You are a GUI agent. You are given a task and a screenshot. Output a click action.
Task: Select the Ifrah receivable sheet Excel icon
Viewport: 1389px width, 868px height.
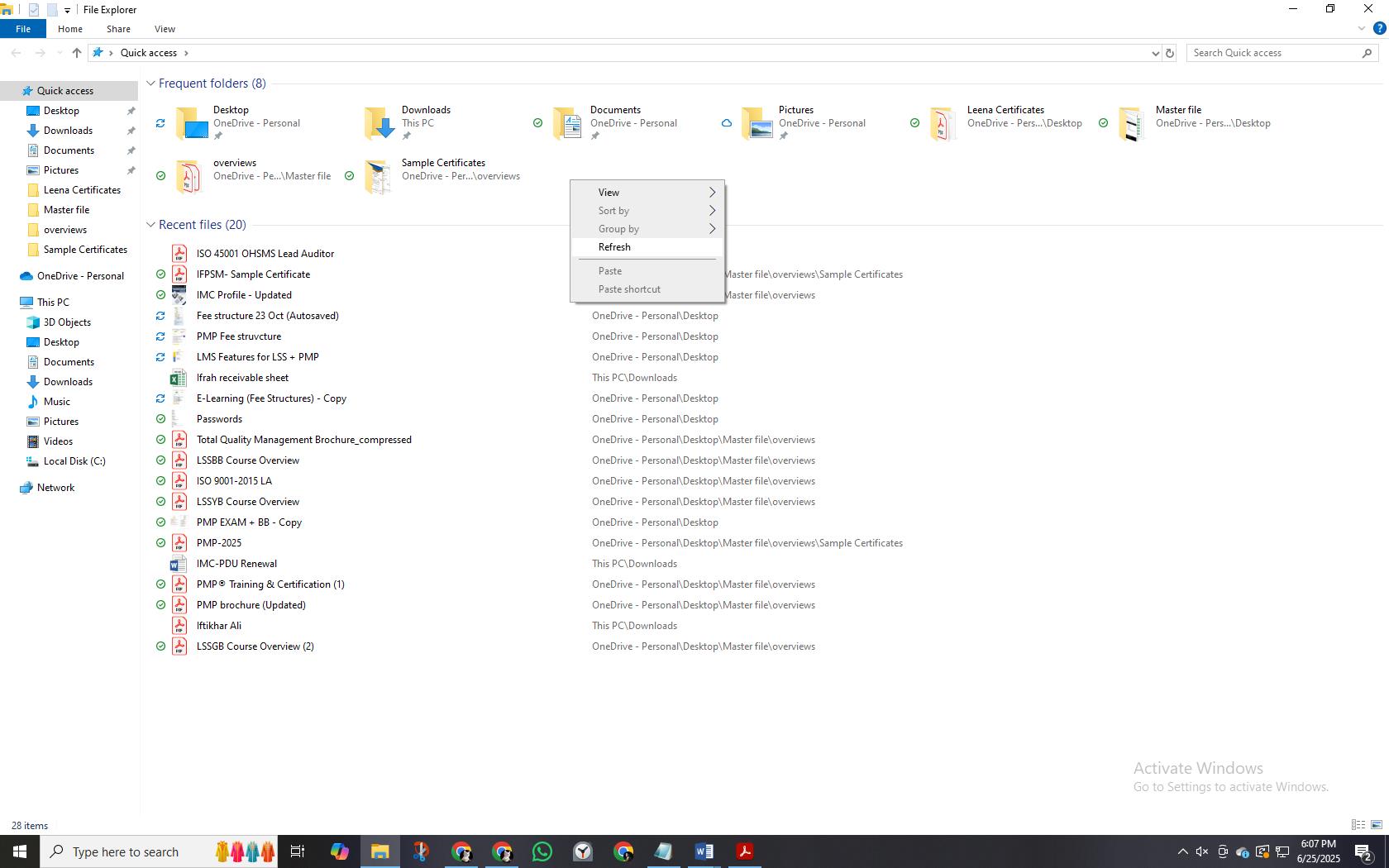(178, 378)
